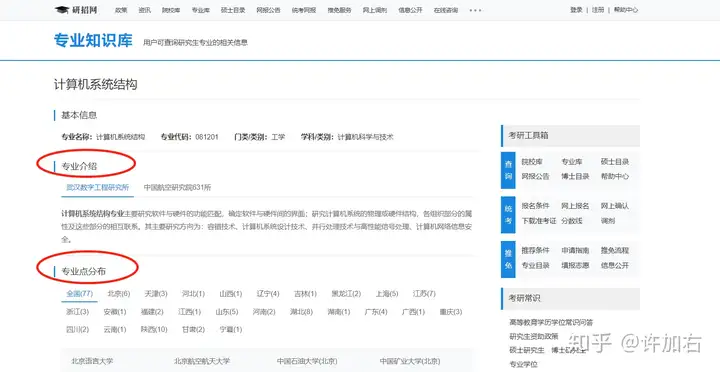Open the 北京语言大学 school entry
The width and height of the screenshot is (720, 372).
[x=92, y=361]
